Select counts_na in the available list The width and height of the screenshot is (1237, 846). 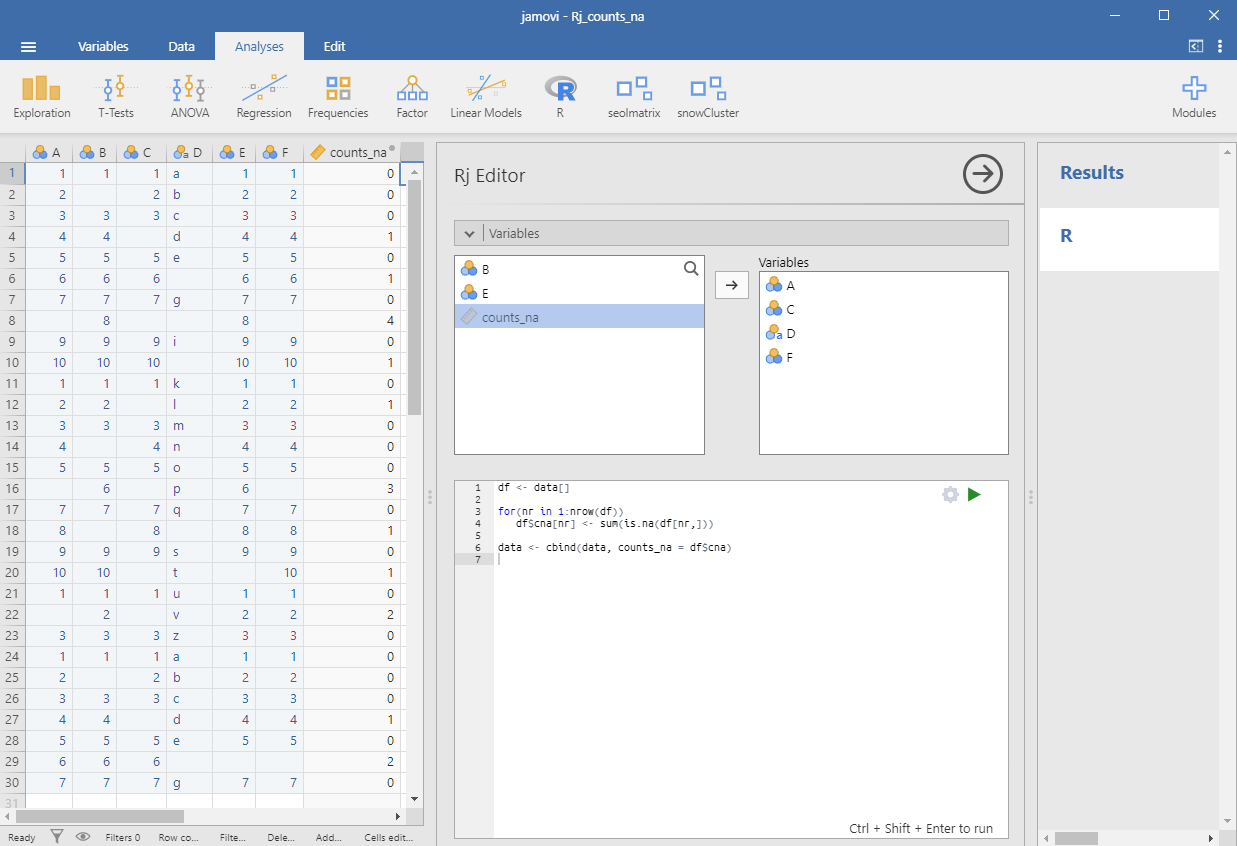pos(579,317)
